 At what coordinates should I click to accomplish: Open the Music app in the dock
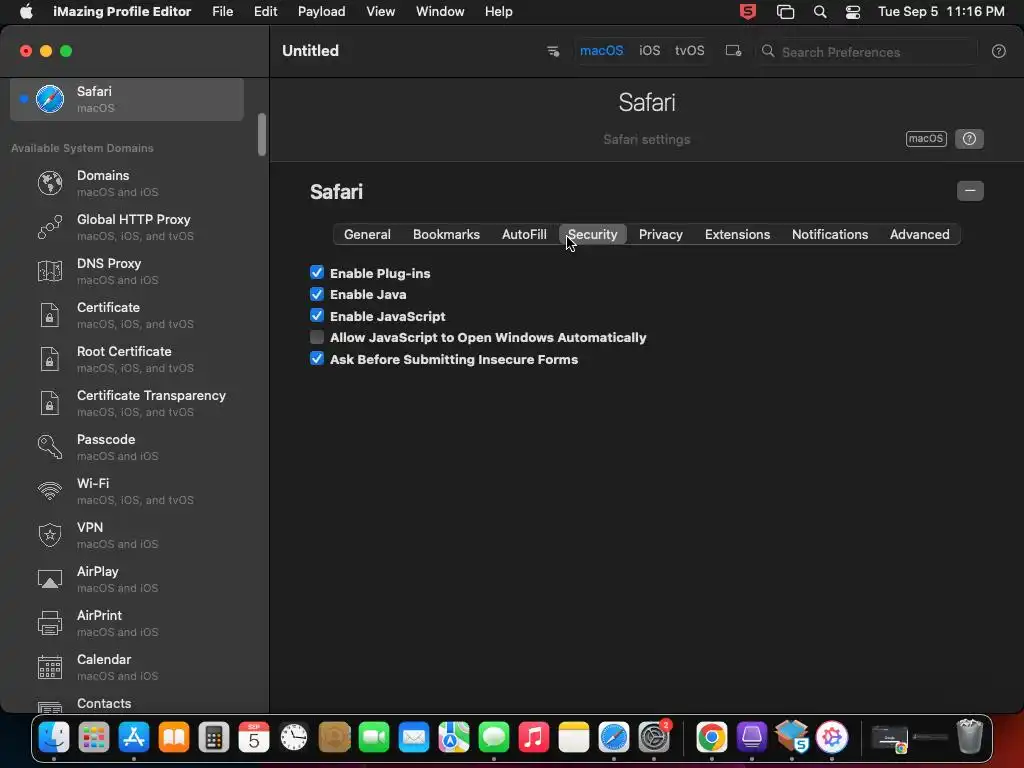[x=534, y=738]
